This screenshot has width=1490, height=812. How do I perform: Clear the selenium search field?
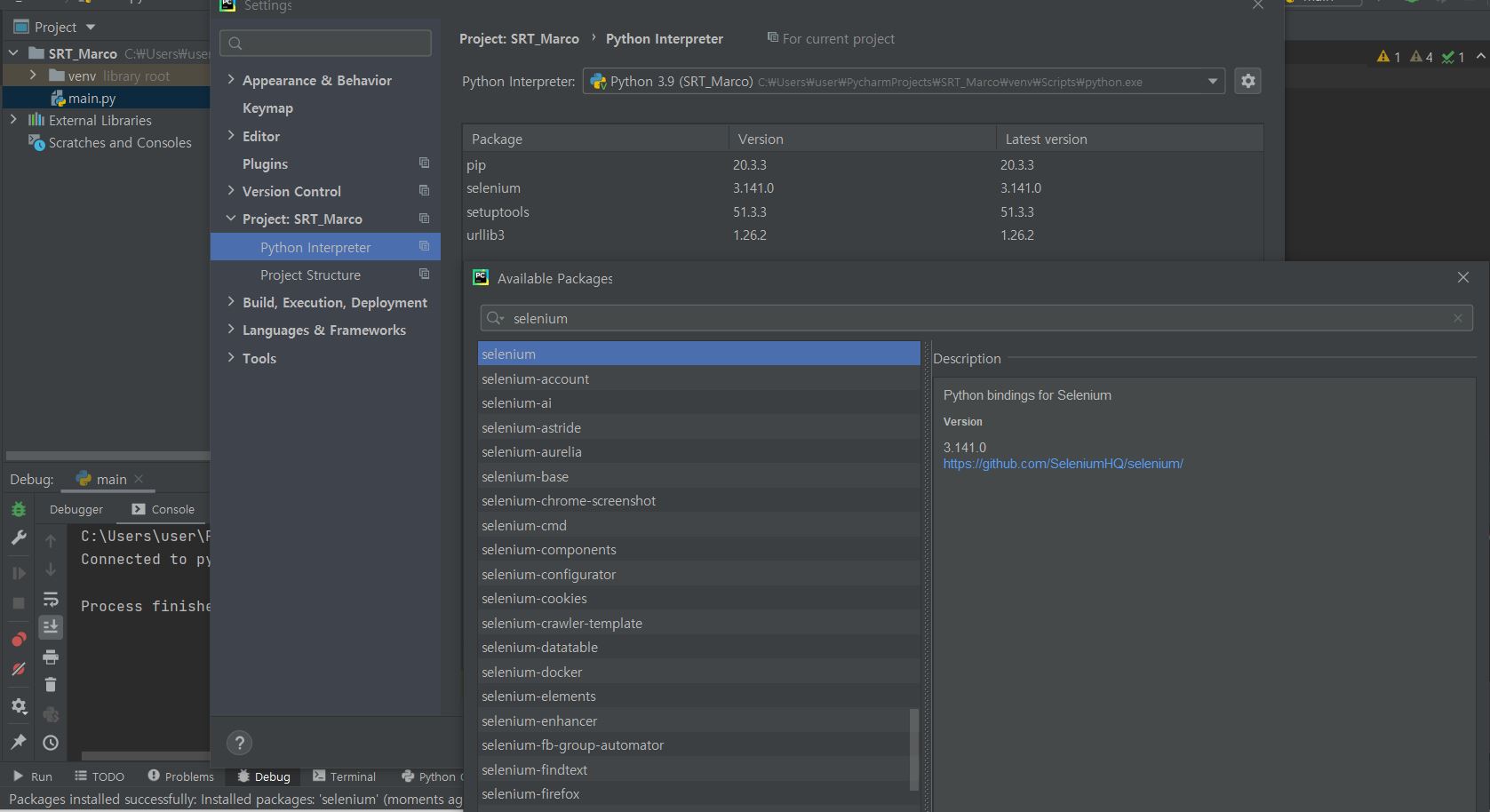[x=1457, y=318]
